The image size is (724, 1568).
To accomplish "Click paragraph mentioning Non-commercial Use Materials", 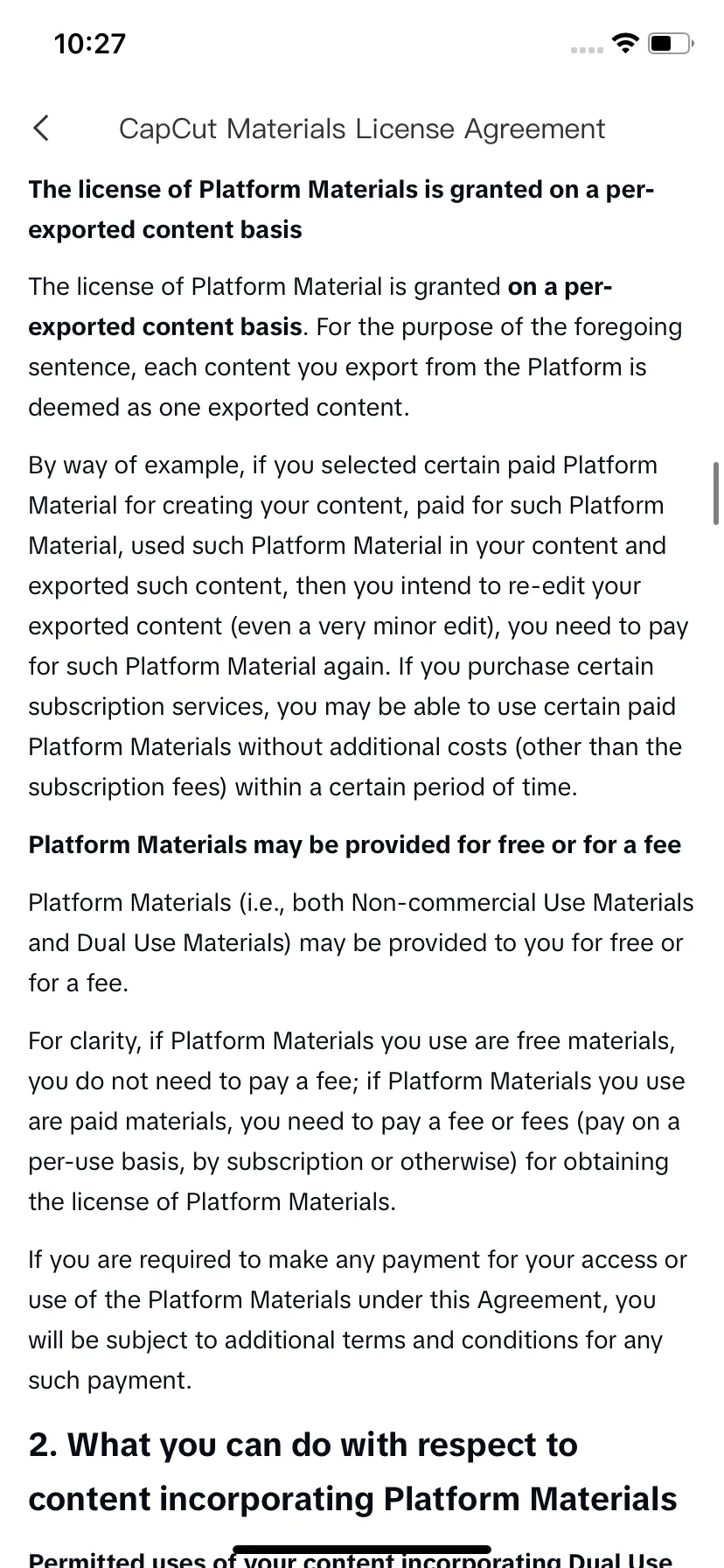I will point(361,942).
